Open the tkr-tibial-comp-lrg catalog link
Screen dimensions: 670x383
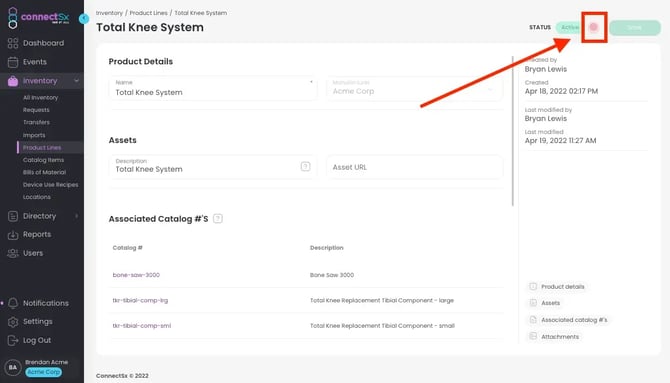click(140, 301)
